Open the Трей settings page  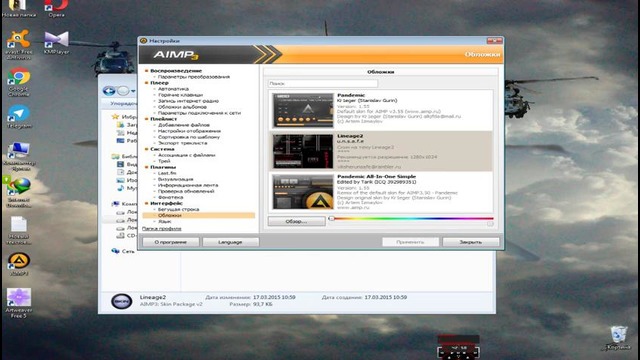point(164,161)
